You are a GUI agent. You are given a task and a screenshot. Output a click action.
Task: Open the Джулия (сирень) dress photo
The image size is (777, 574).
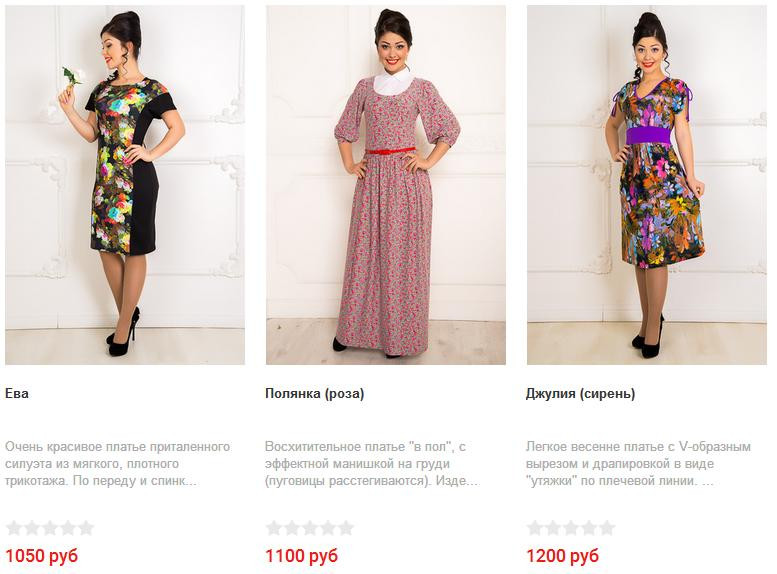(647, 185)
